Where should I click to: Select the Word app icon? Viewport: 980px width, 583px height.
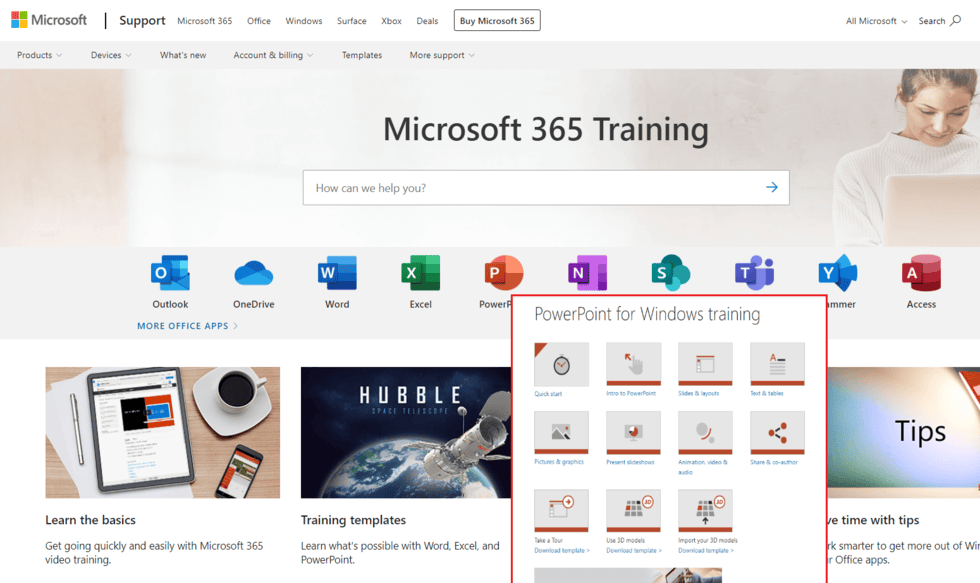click(x=337, y=273)
